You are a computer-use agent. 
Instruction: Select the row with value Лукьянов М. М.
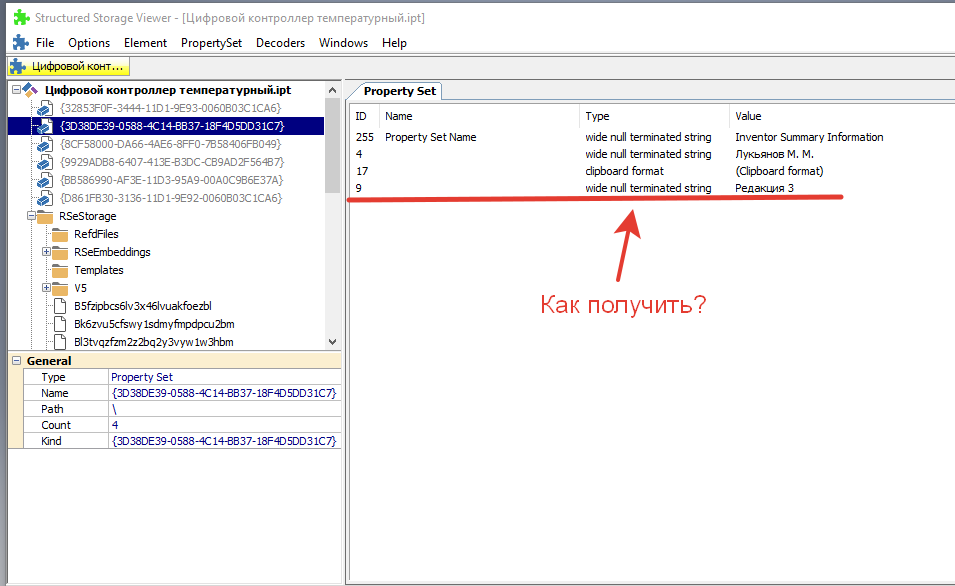652,154
